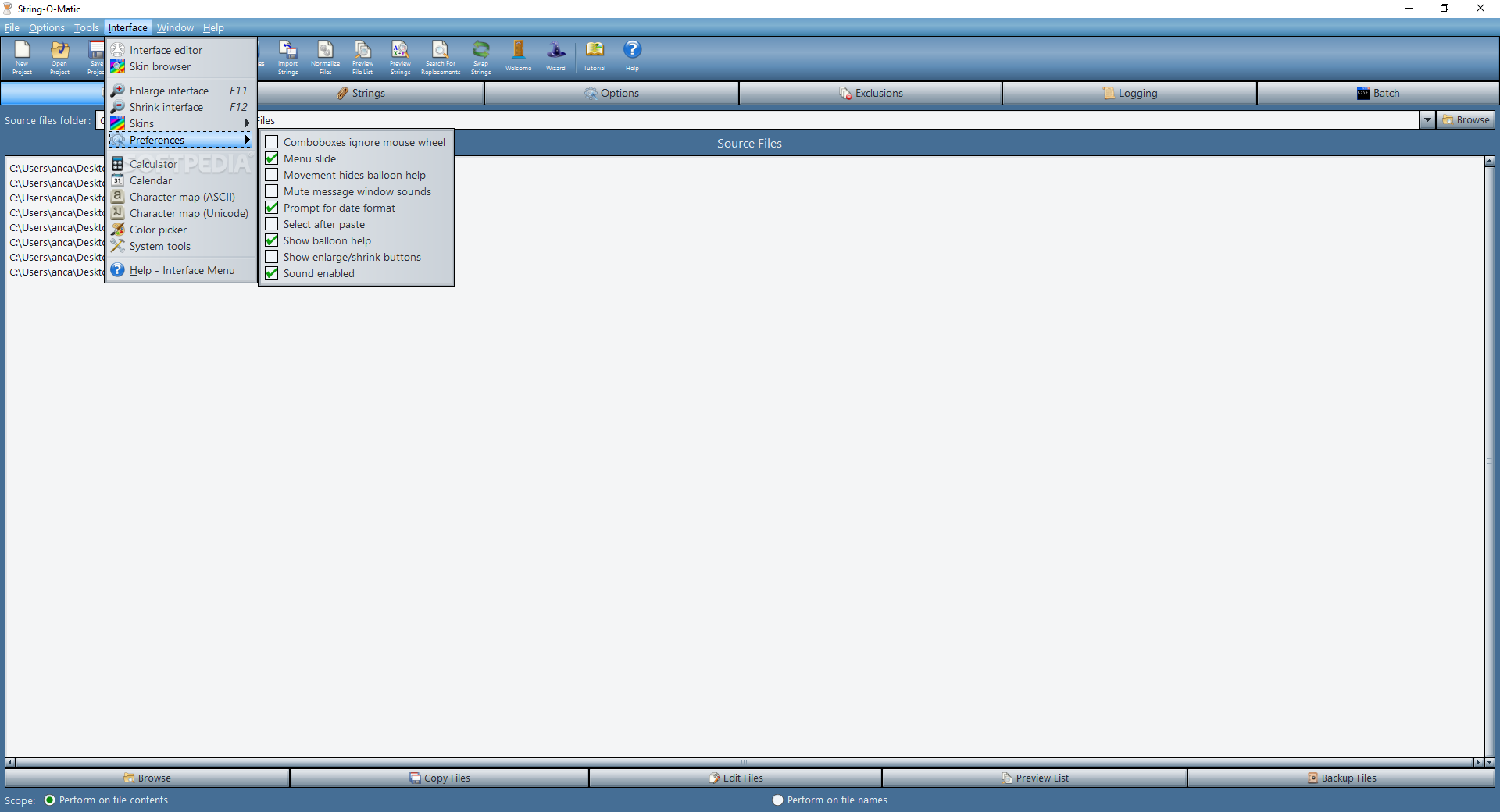Open Interface editor from the menu

coord(181,50)
